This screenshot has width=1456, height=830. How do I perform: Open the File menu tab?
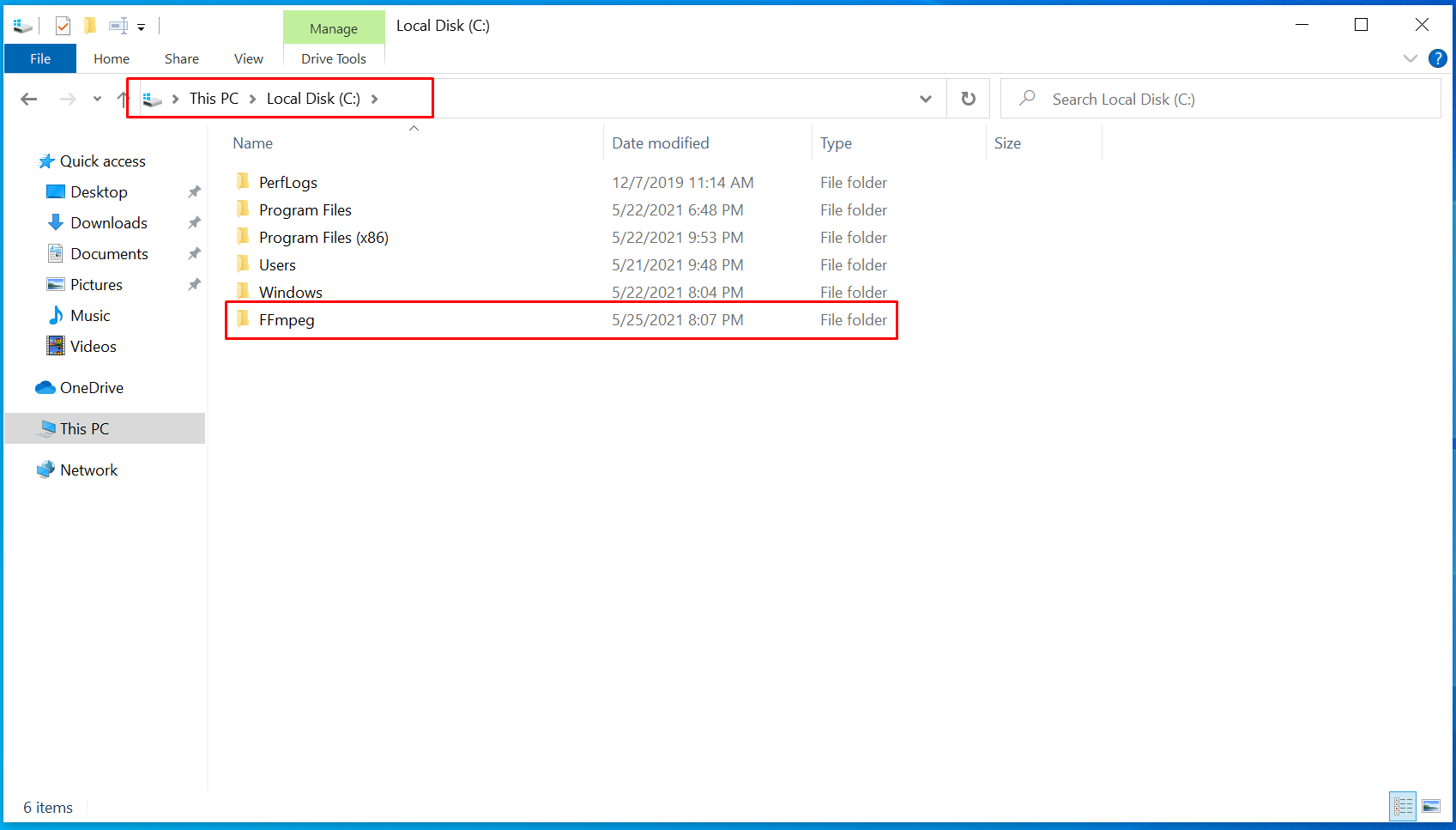[x=40, y=58]
